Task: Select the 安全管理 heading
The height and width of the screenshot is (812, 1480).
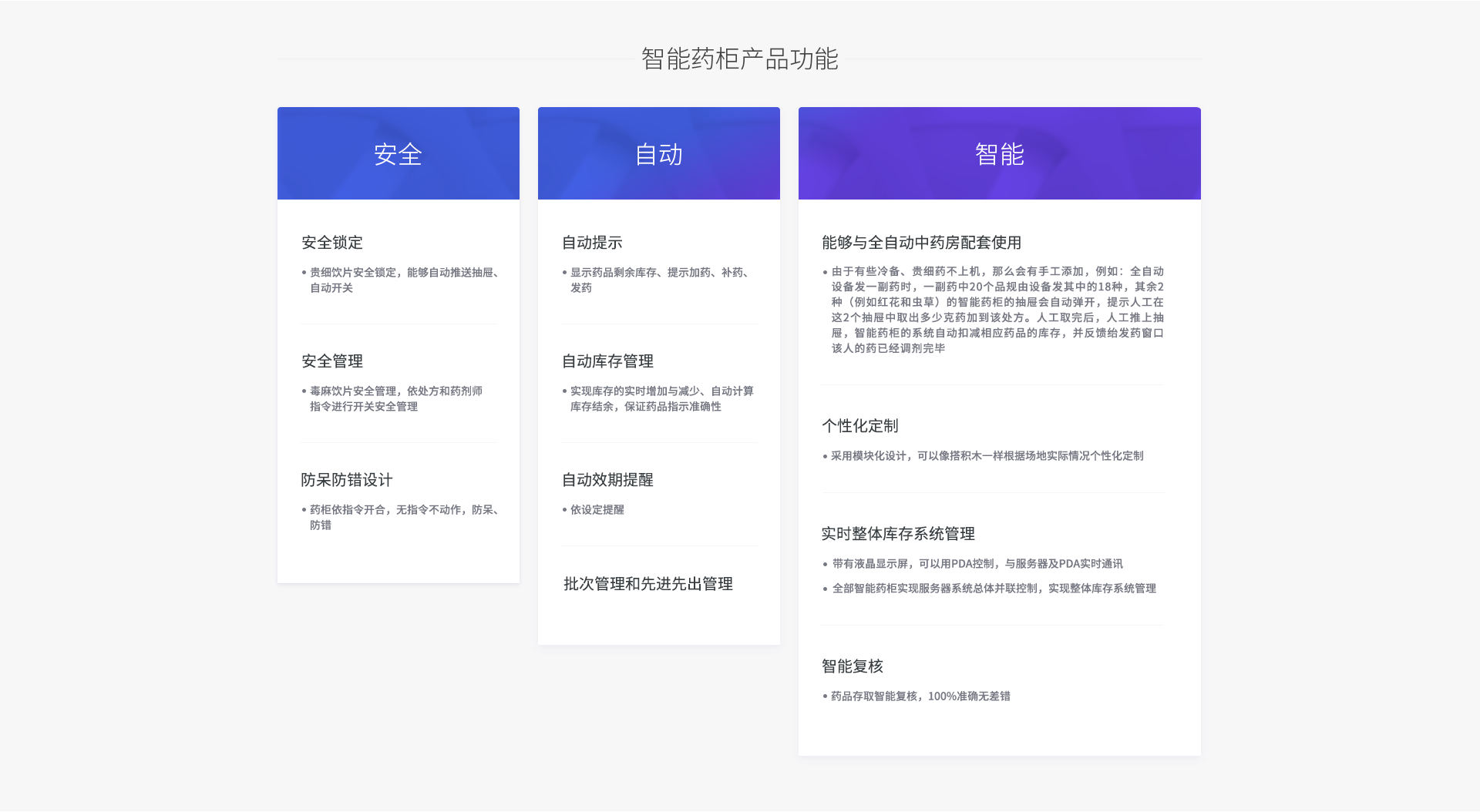Action: point(332,361)
